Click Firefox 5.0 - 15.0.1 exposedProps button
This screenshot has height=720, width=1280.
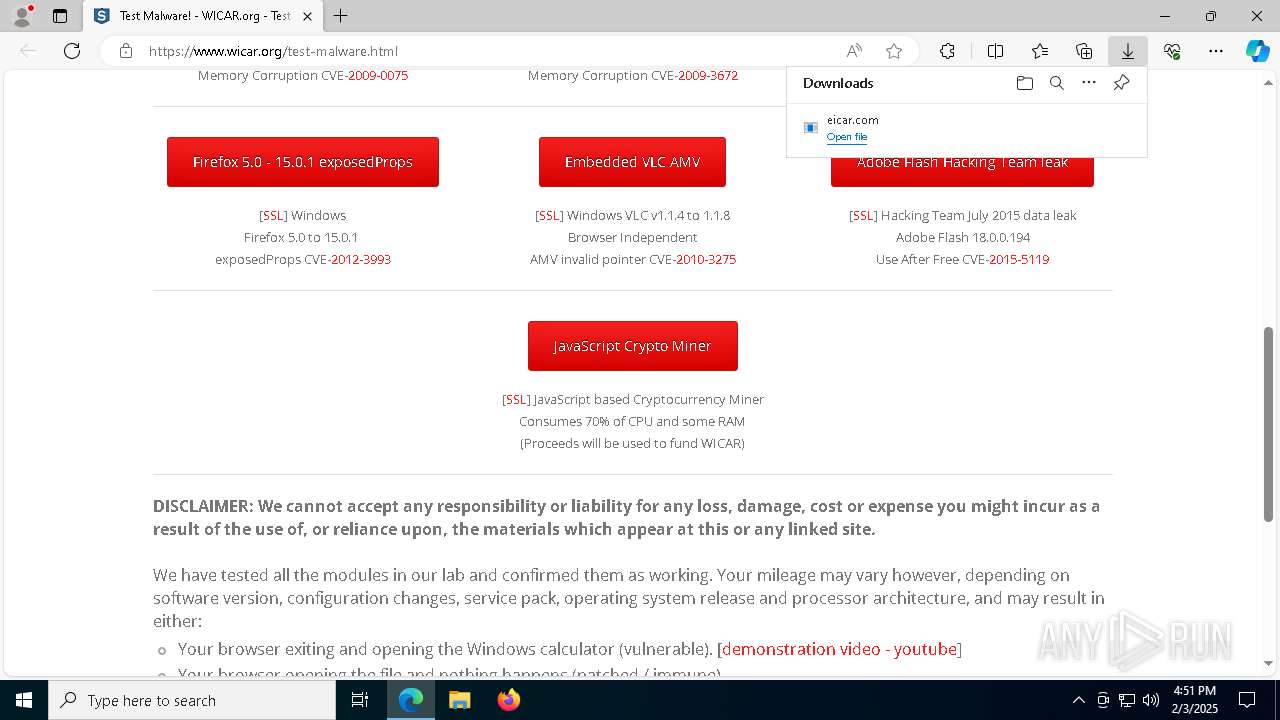303,162
